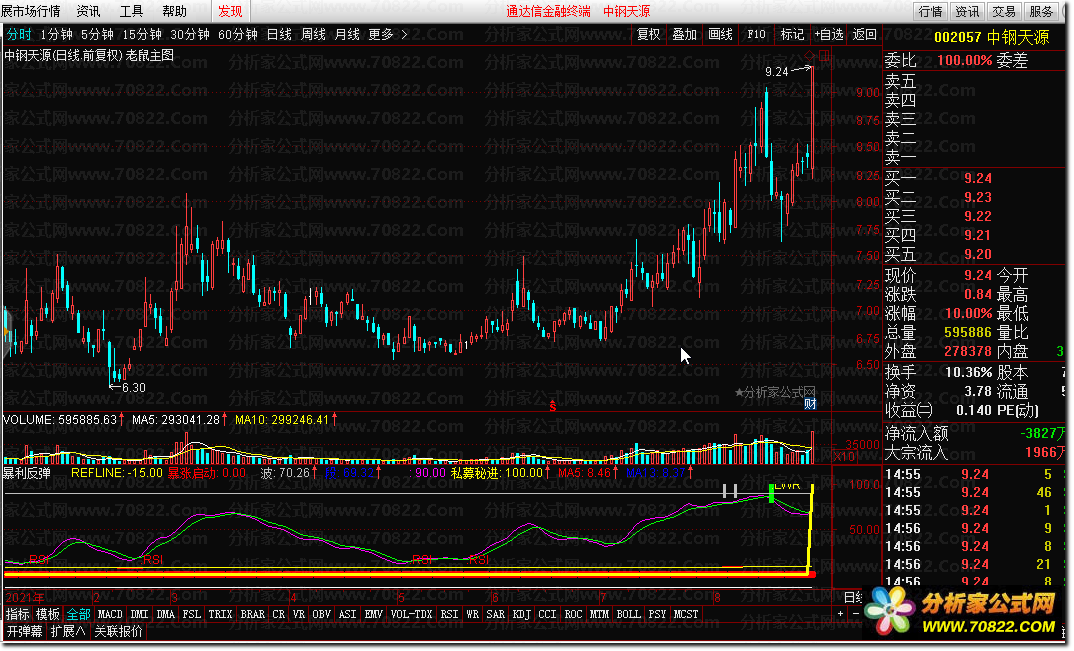
Task: Add stock with +自选 button
Action: click(829, 34)
